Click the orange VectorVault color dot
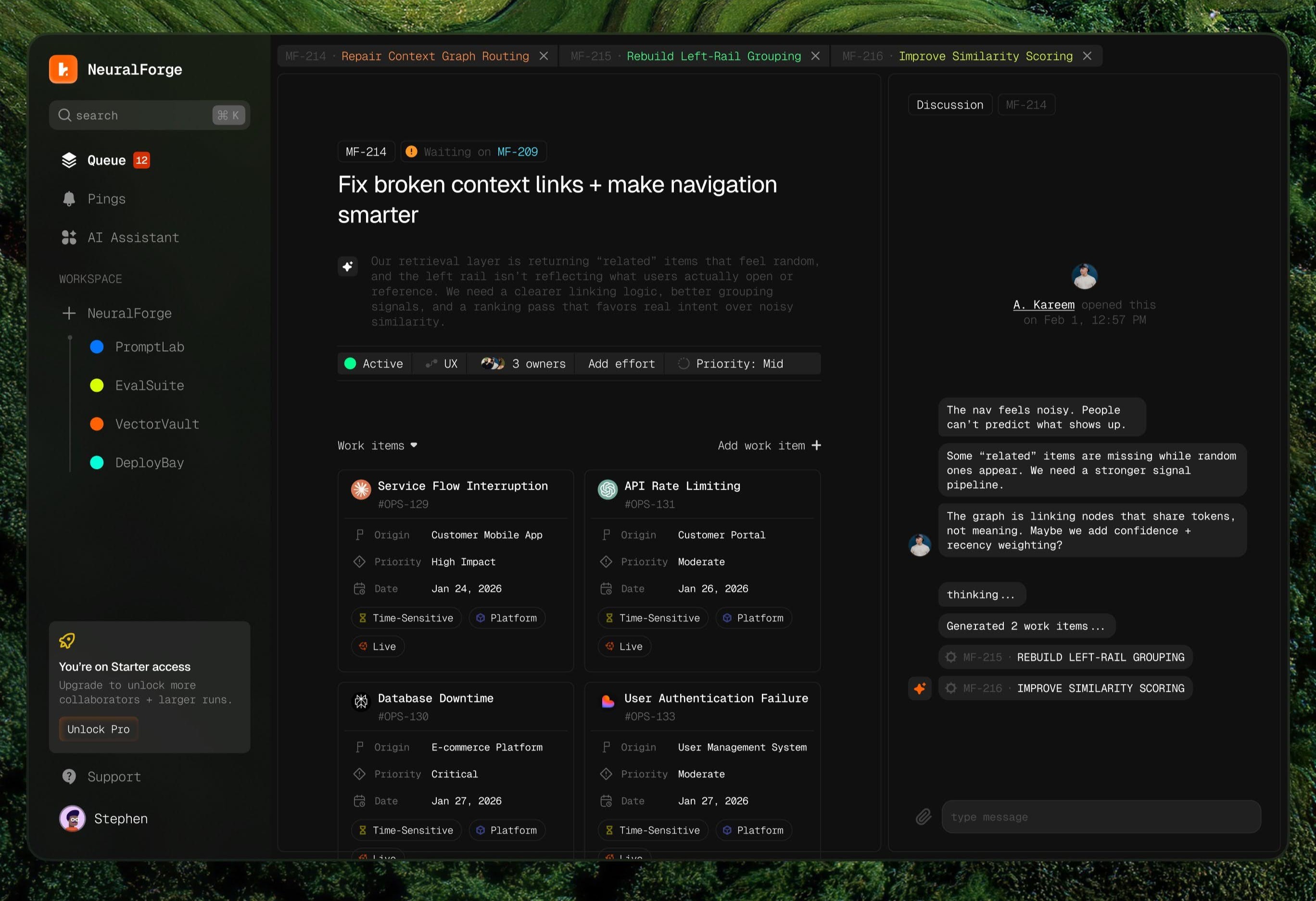The height and width of the screenshot is (901, 1316). pos(97,424)
